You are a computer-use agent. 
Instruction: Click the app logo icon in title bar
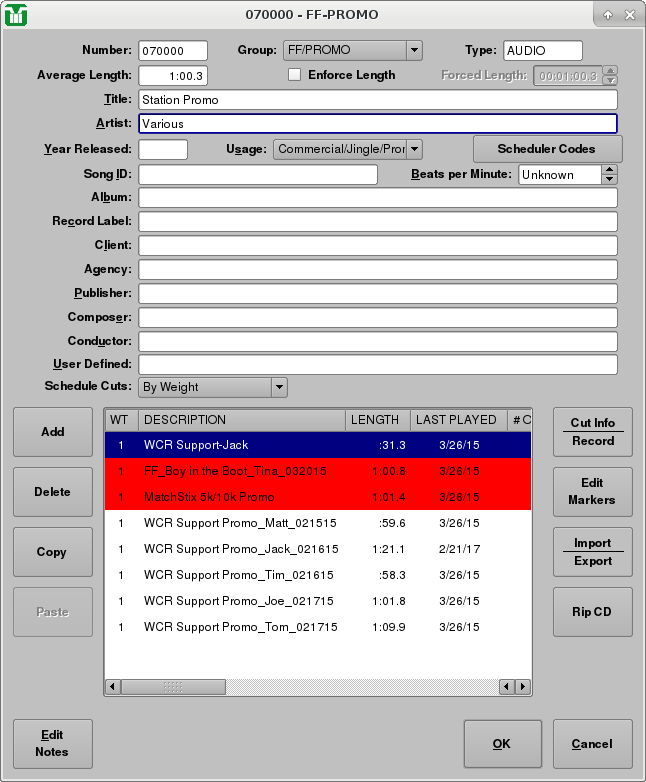16,15
